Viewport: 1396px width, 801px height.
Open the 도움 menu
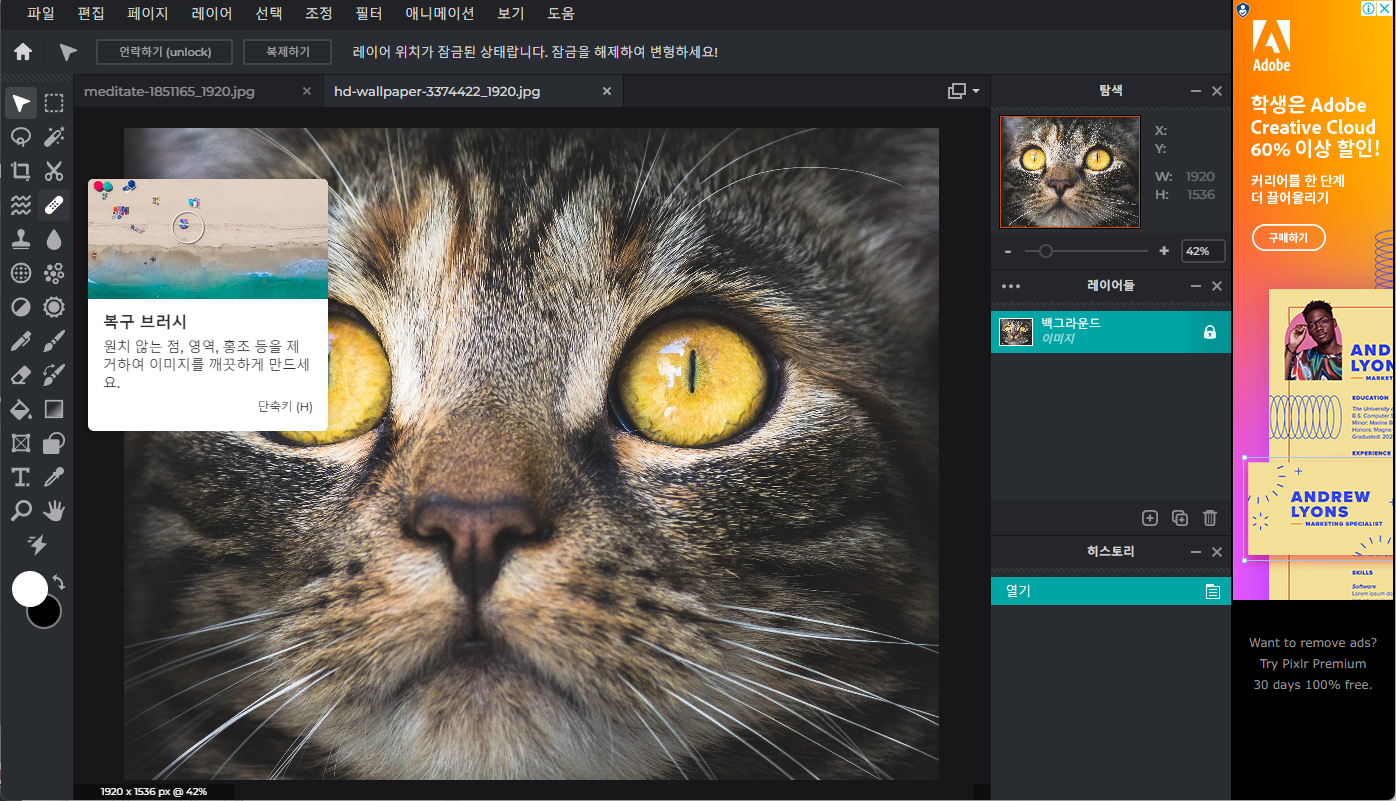561,14
